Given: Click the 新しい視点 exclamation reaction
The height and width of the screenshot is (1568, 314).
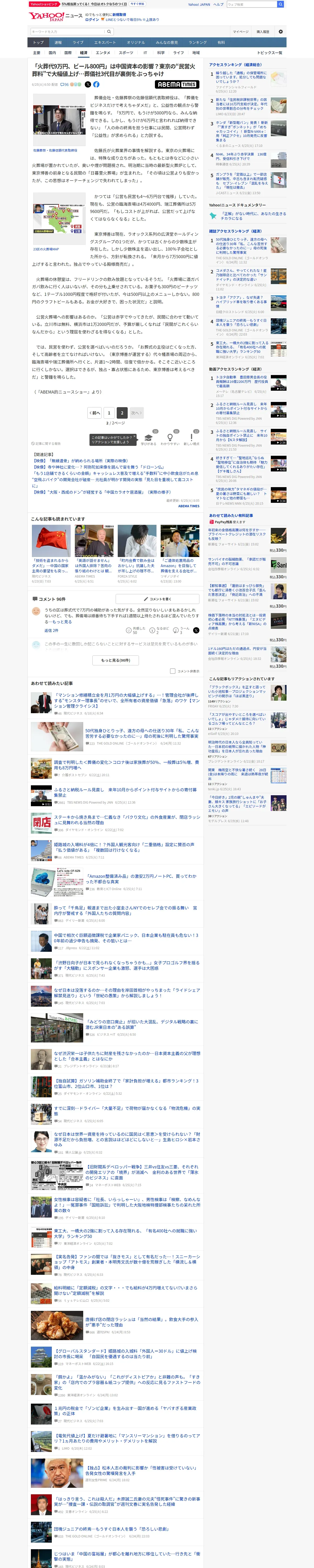Looking at the screenshot, I should pos(192,438).
